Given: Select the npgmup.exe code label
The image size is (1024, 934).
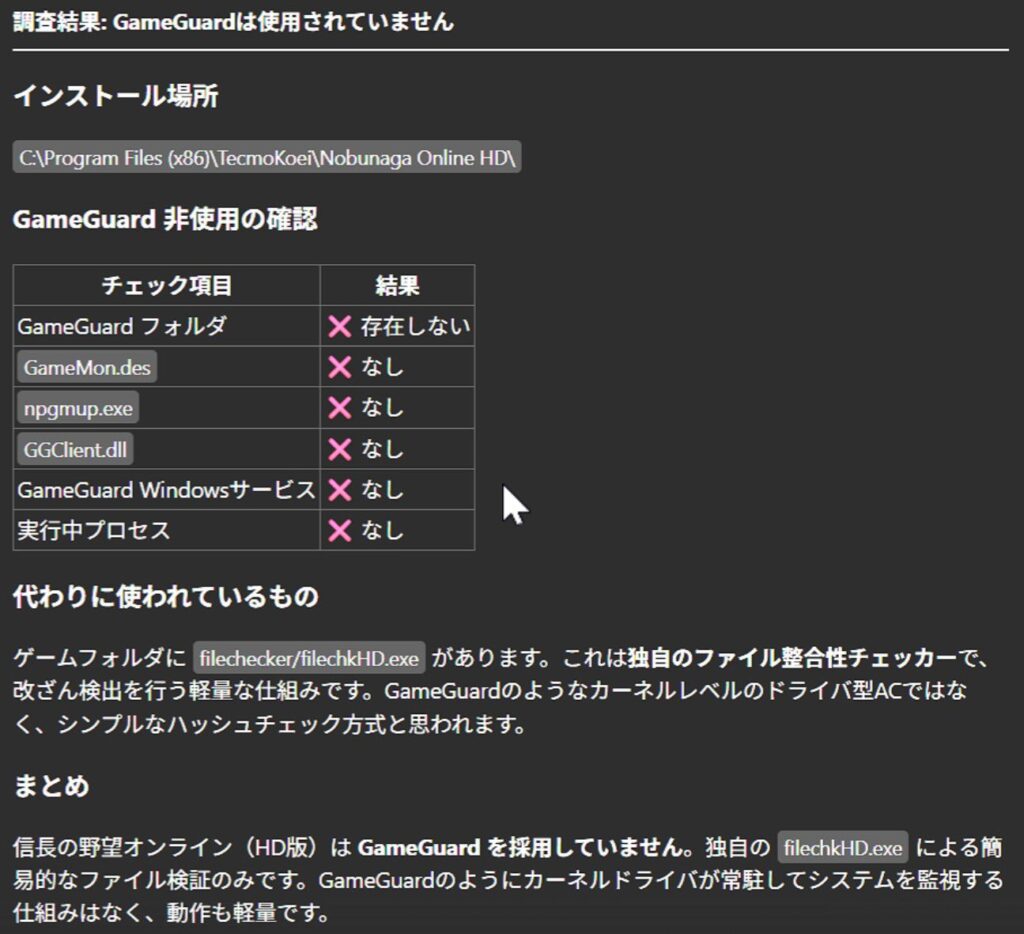Looking at the screenshot, I should 79,408.
